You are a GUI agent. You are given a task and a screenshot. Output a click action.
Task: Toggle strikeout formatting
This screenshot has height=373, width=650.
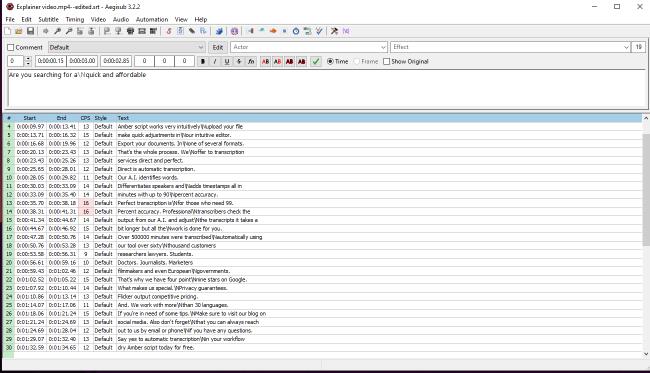tap(239, 61)
